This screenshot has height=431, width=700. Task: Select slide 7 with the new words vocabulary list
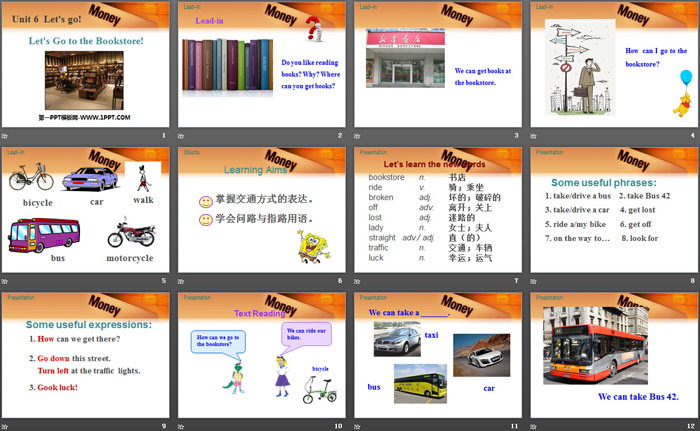pyautogui.click(x=437, y=210)
